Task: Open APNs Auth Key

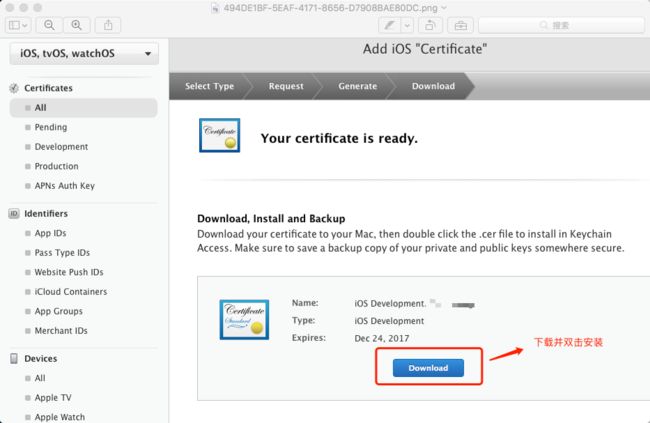Action: [65, 186]
